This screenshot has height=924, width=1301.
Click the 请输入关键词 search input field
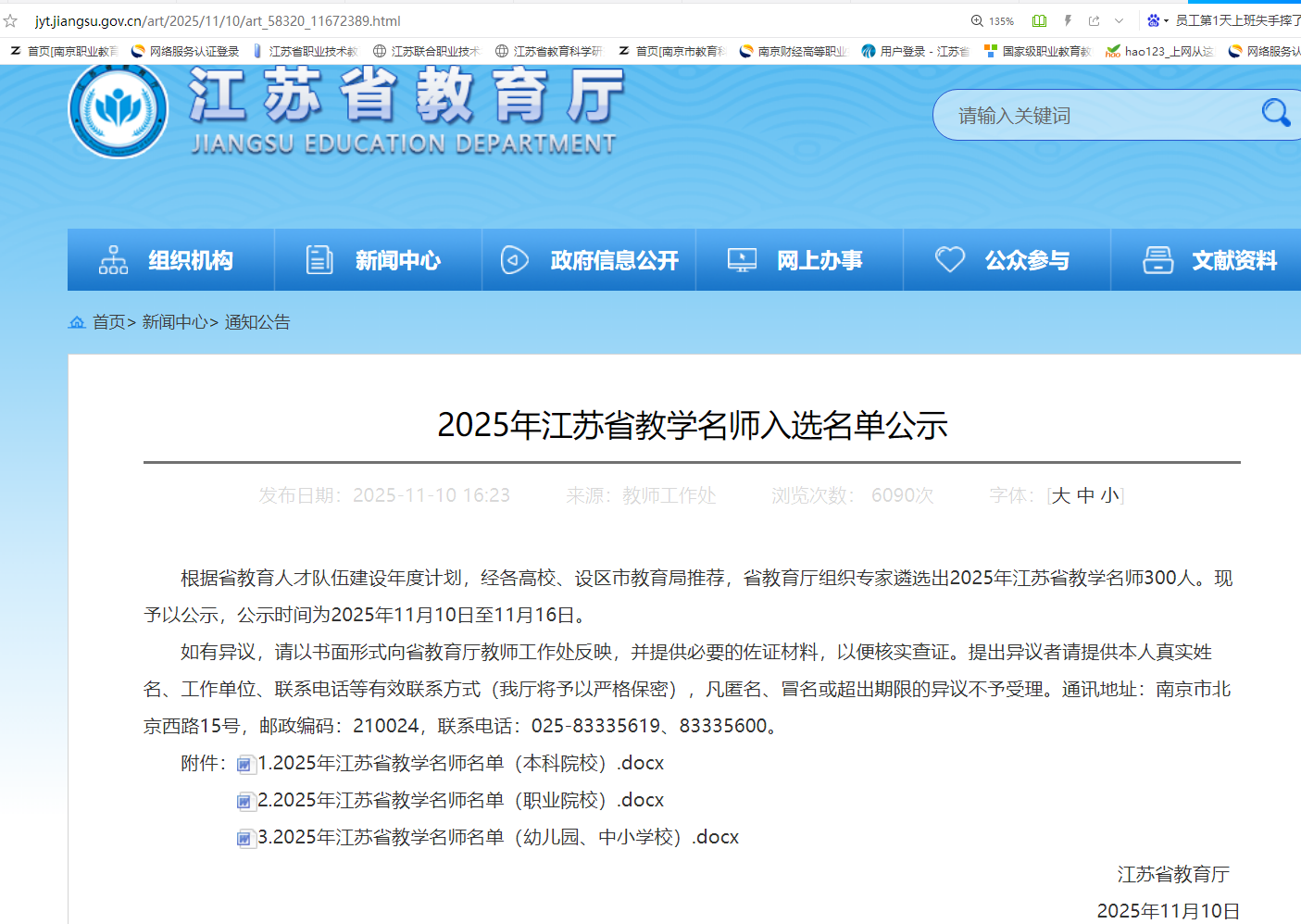pyautogui.click(x=1093, y=116)
